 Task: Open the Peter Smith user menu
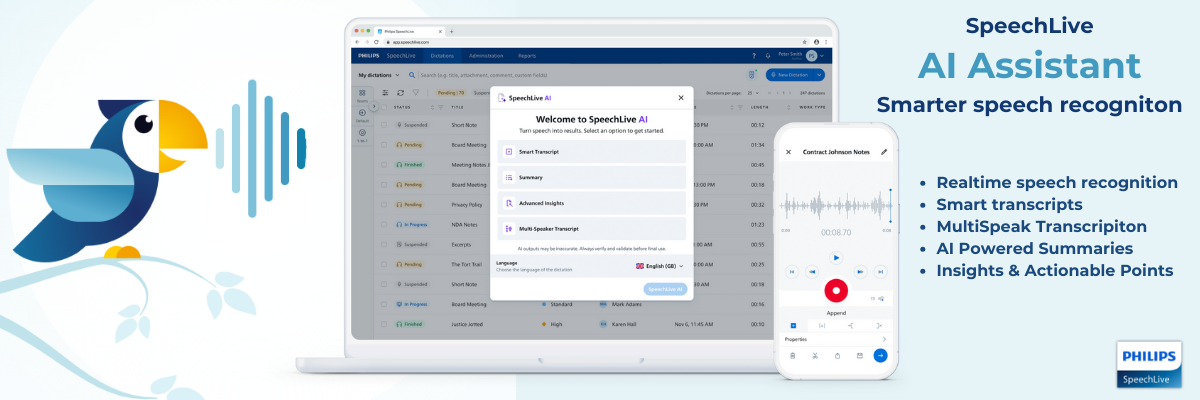coord(801,56)
